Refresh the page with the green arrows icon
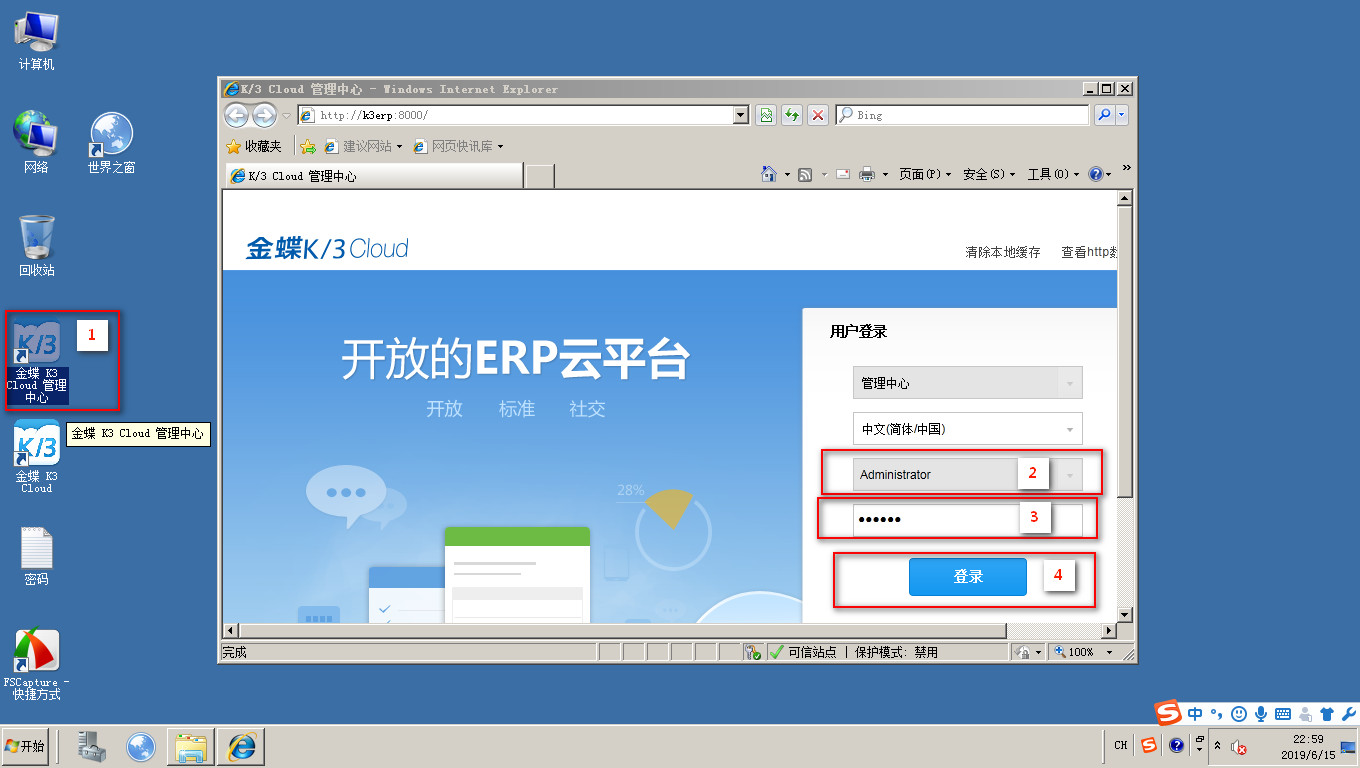The width and height of the screenshot is (1360, 768). (x=792, y=115)
